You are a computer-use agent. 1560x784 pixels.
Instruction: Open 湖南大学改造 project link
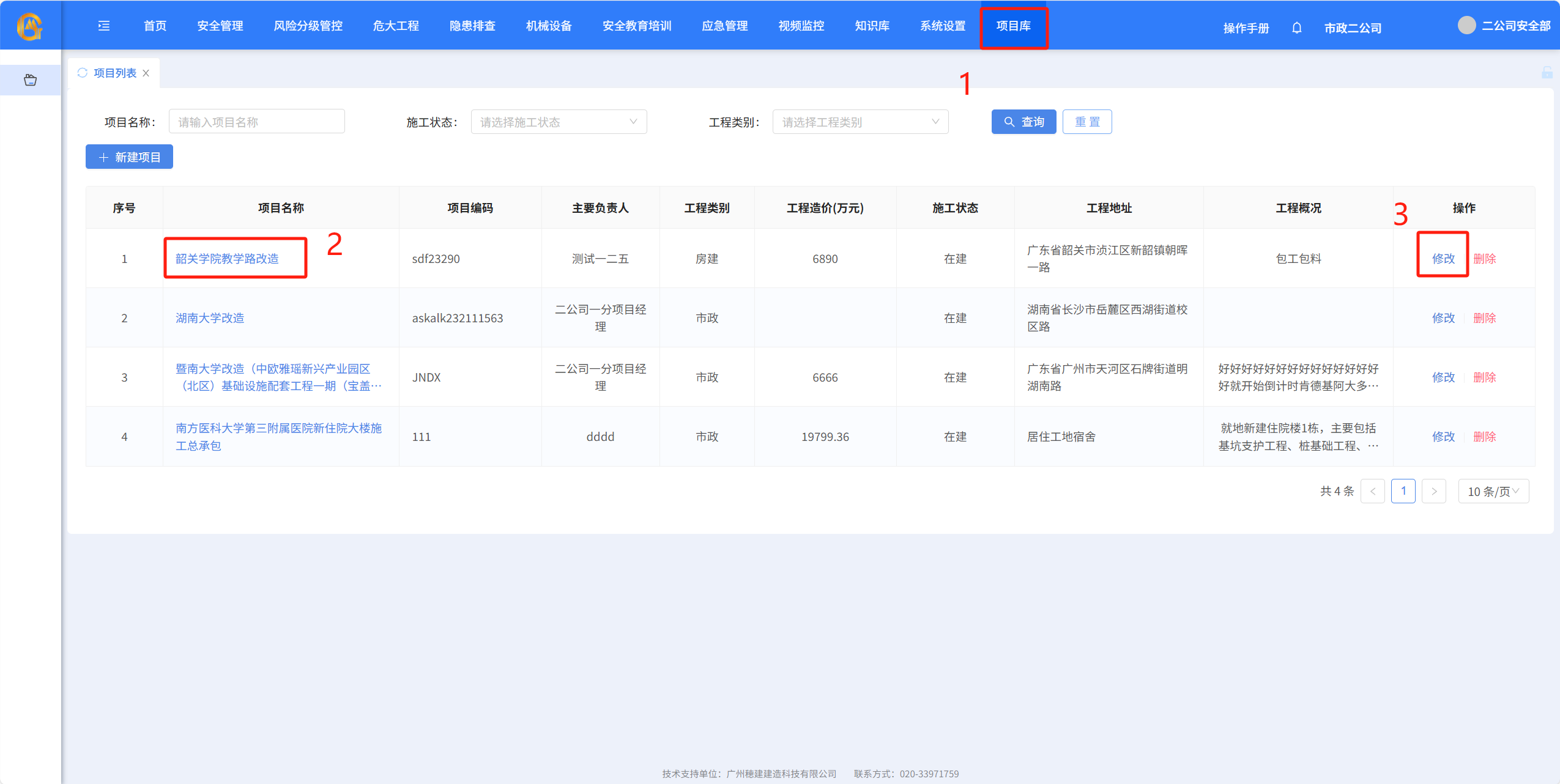(x=210, y=318)
